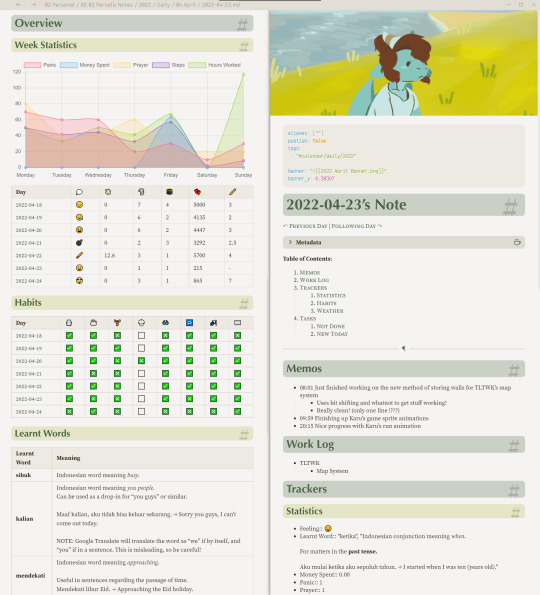Expand the Metadata callout chevron
This screenshot has height=595, width=540.
point(290,242)
